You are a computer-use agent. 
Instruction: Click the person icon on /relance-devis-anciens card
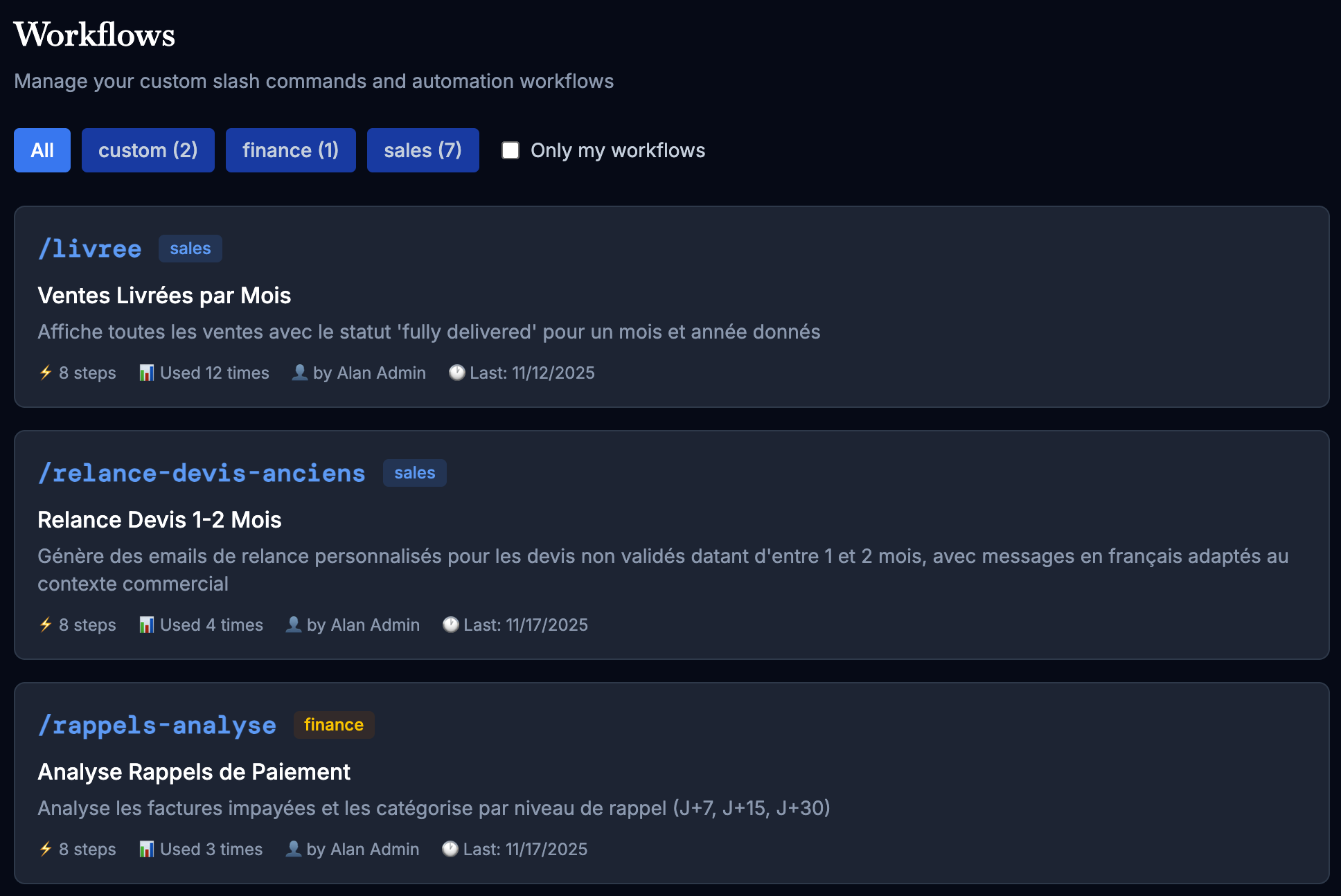293,625
